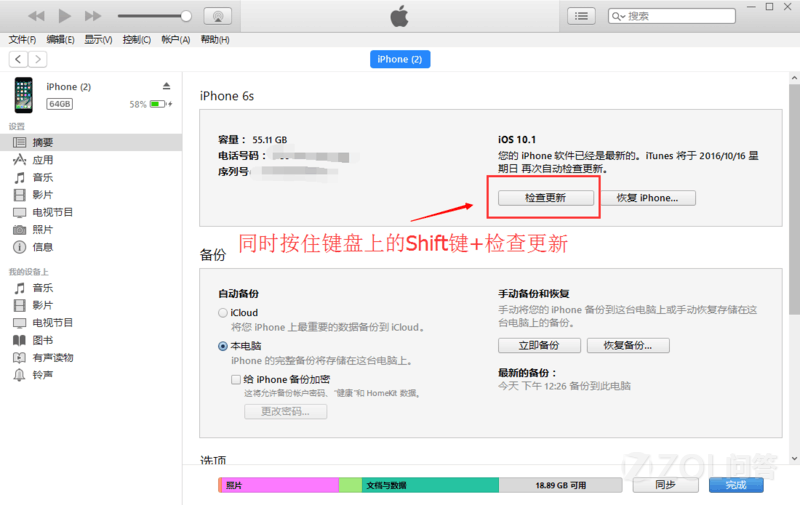Enable 给 iPhone 备份加密 checkbox

[236, 380]
